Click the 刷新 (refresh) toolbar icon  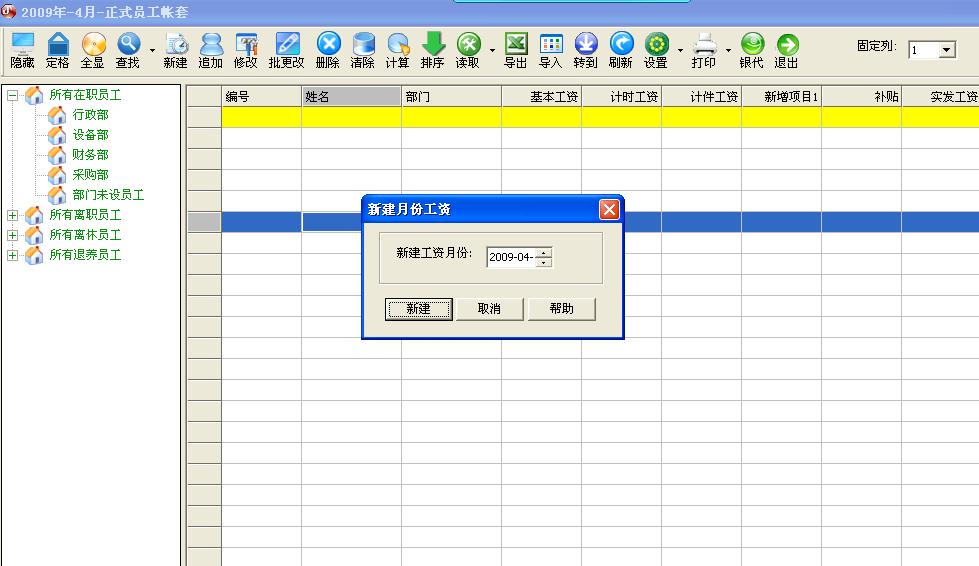click(621, 50)
